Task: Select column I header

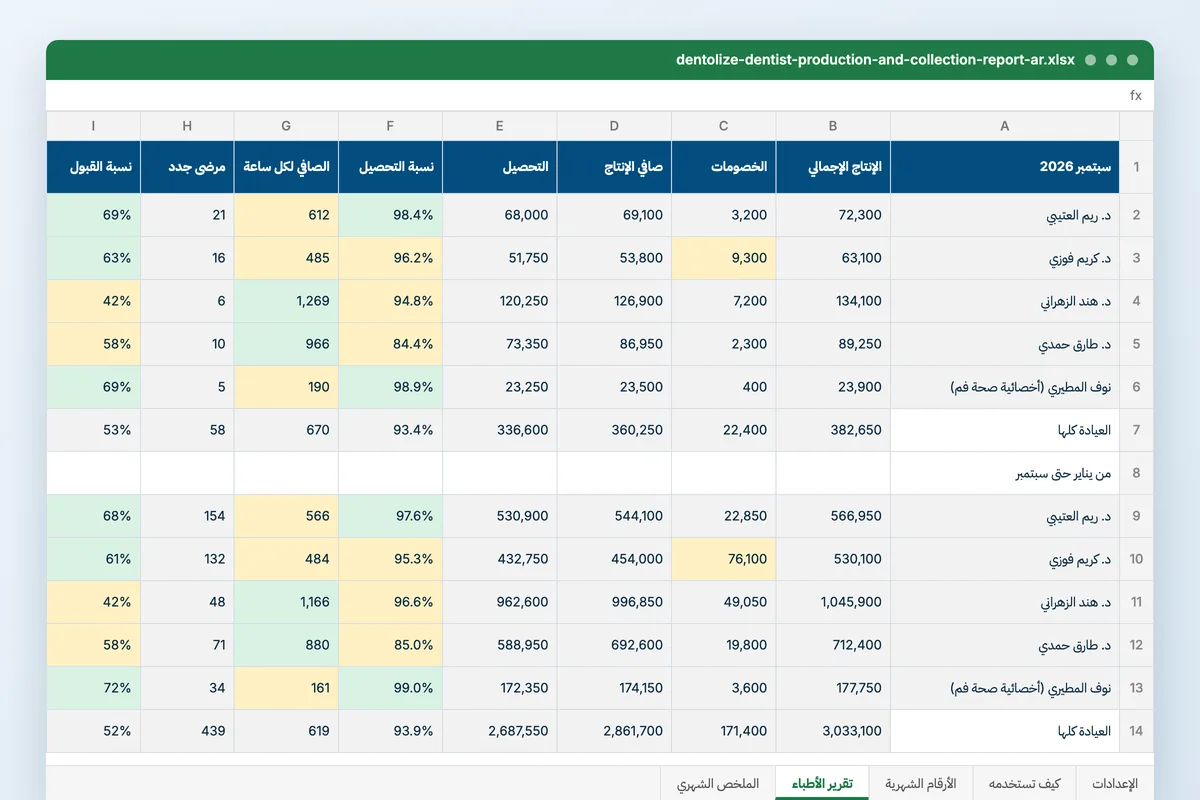Action: [x=93, y=126]
